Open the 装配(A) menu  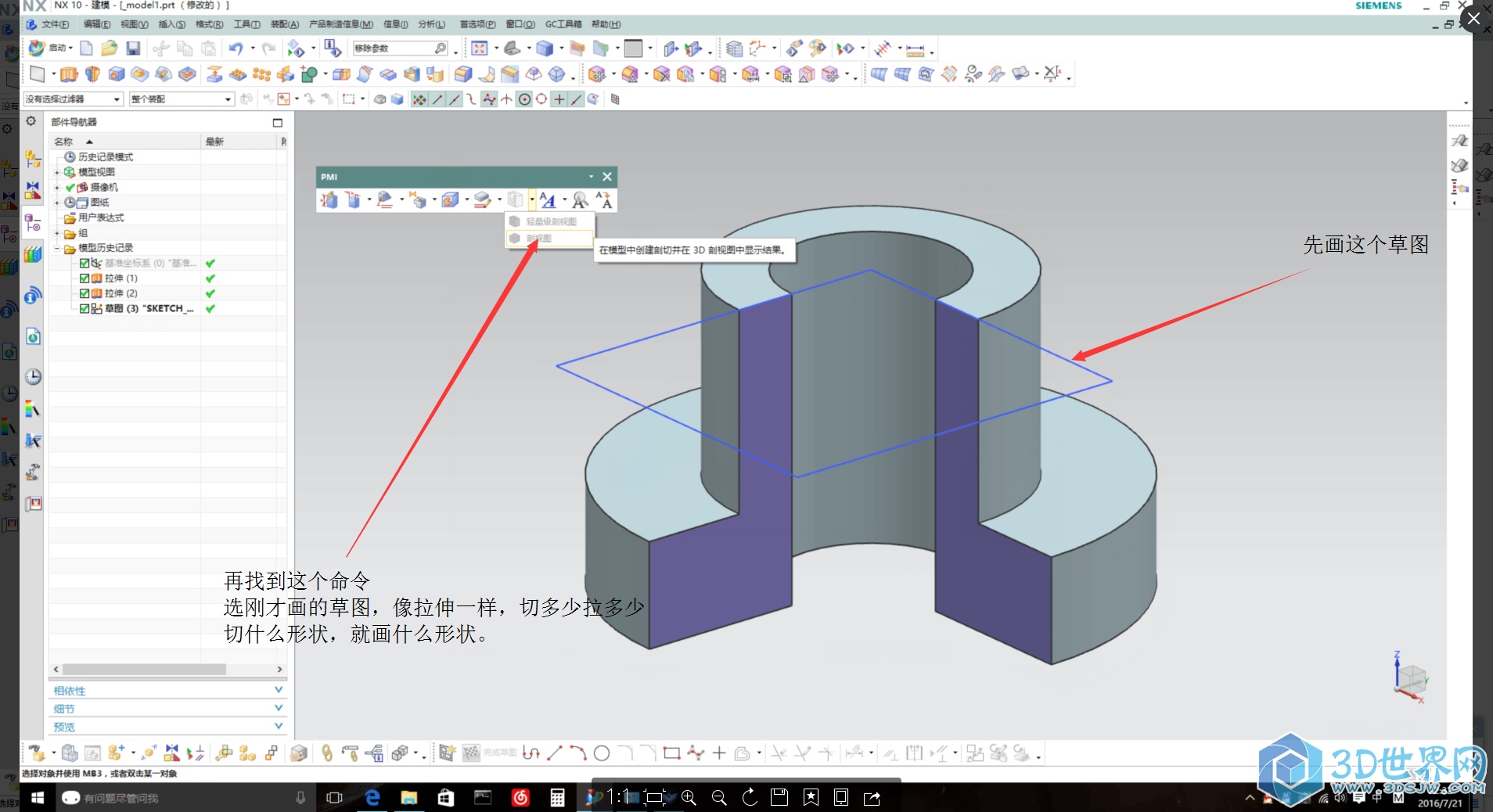point(285,24)
